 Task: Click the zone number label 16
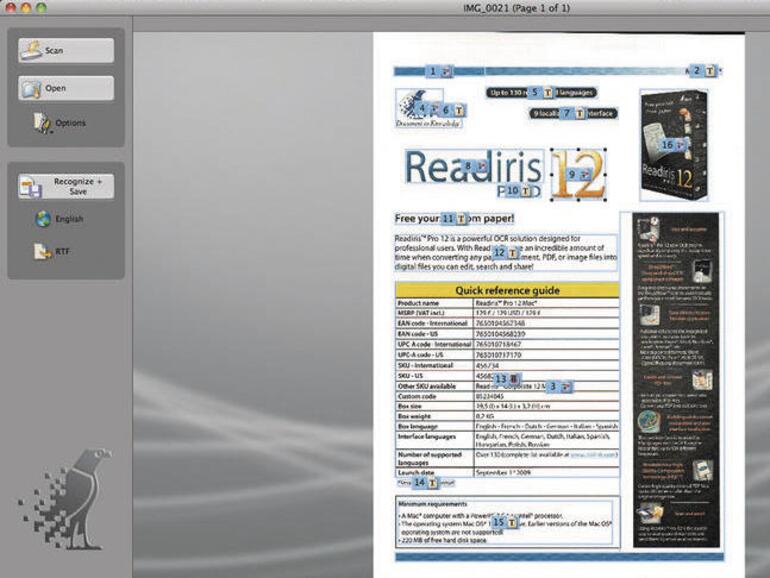(x=667, y=145)
